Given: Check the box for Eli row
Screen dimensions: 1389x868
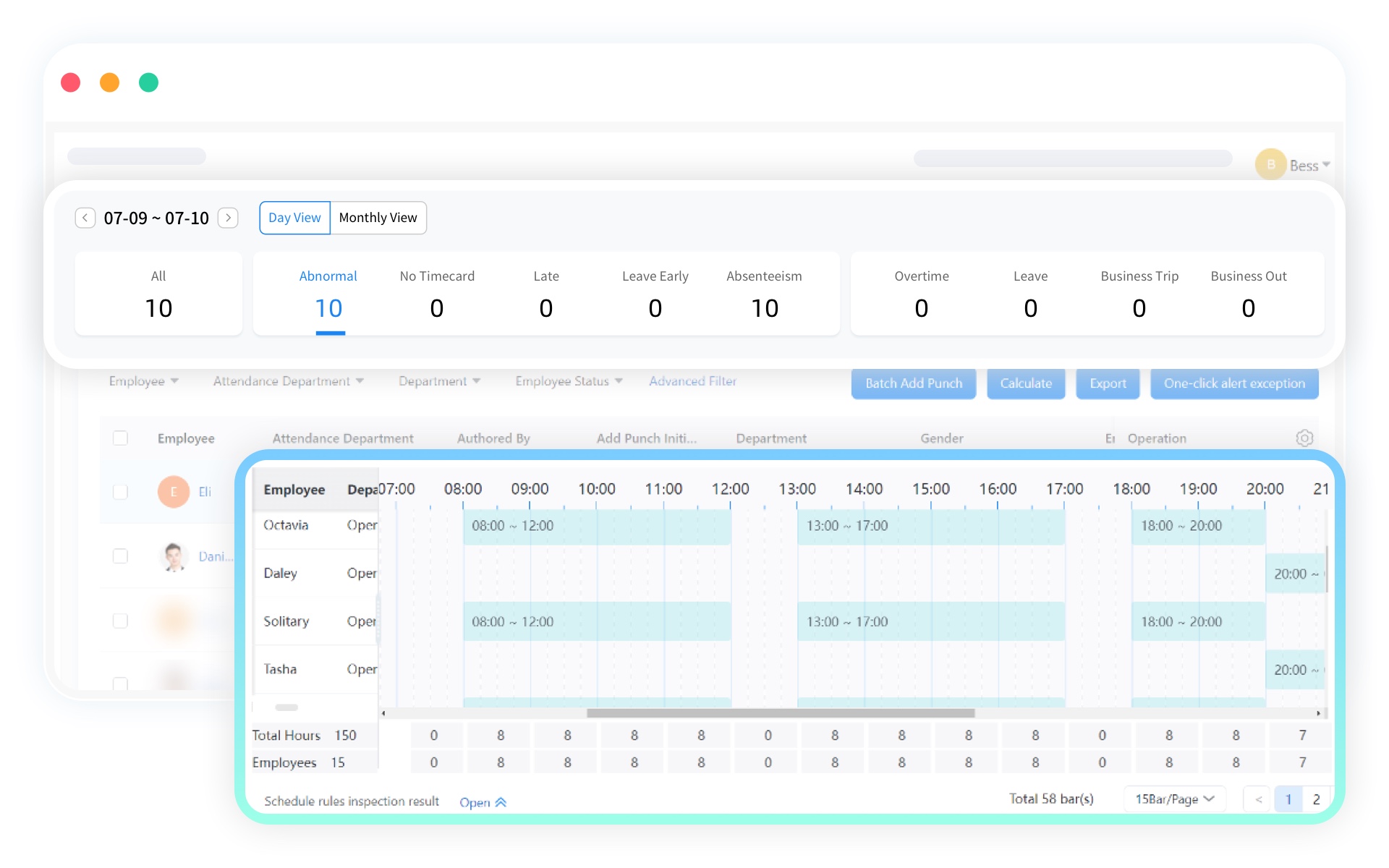Looking at the screenshot, I should point(121,492).
